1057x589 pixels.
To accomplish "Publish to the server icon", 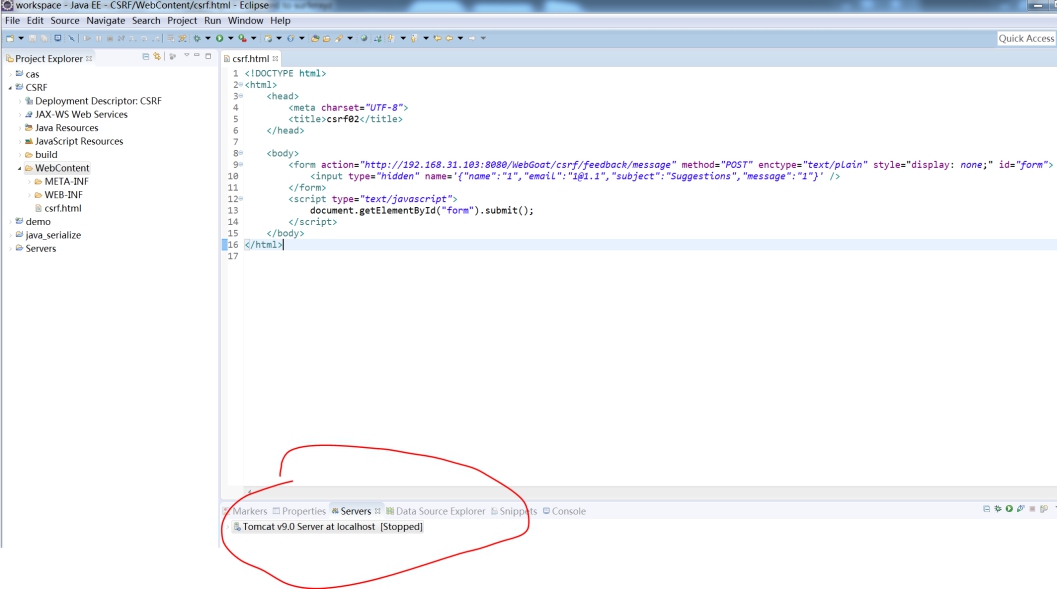I will (1044, 509).
